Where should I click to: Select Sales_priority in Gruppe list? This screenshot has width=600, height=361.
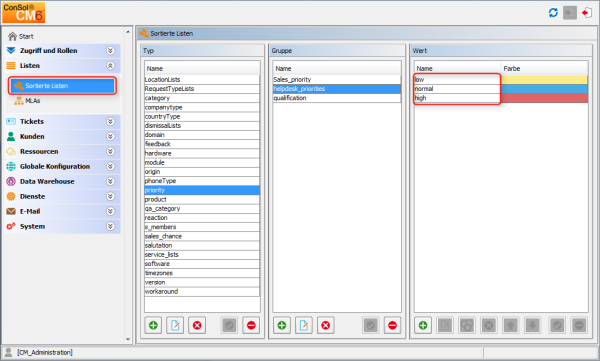pyautogui.click(x=337, y=79)
